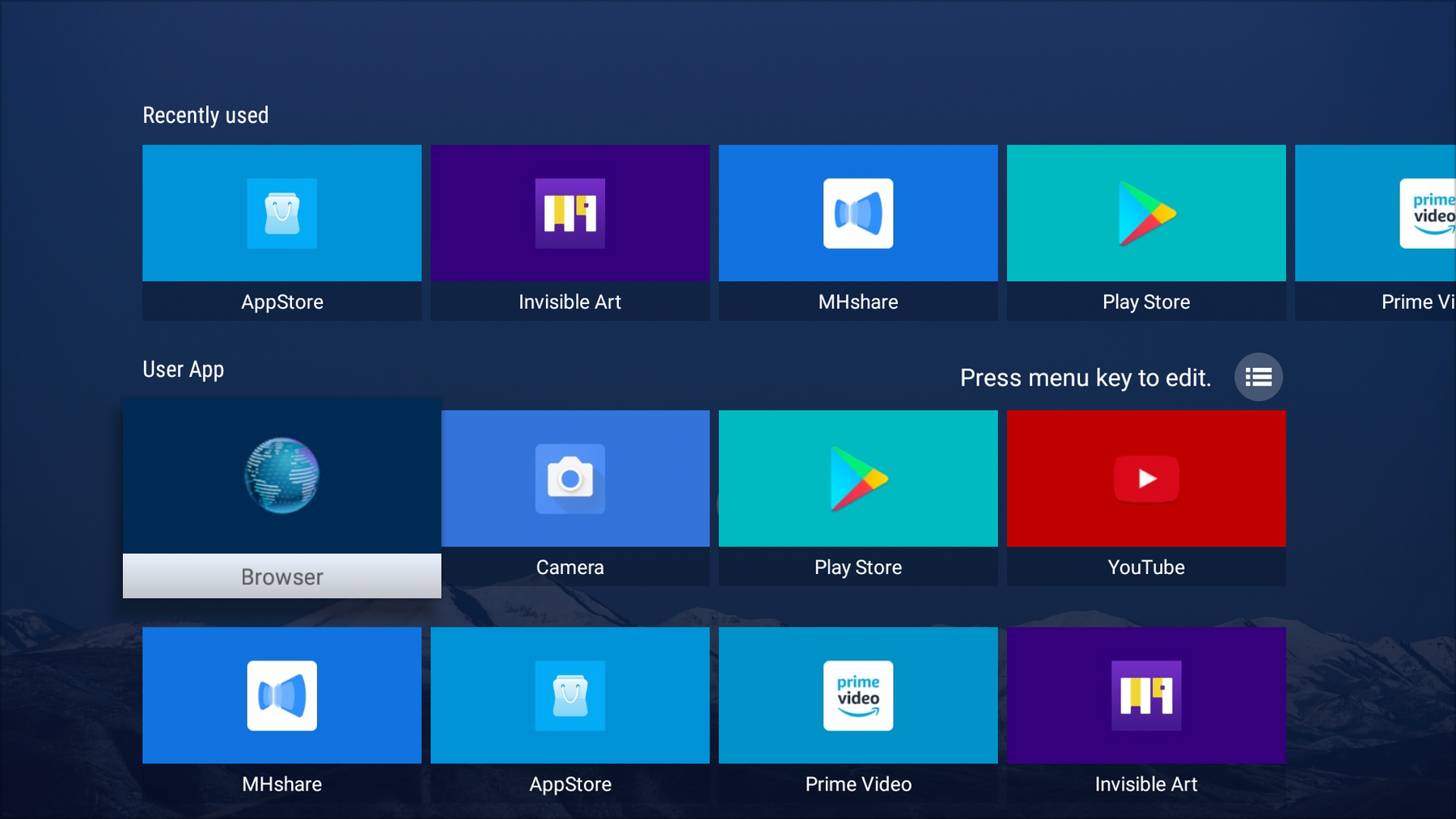
Task: Select the 'User App' section header
Action: [184, 369]
